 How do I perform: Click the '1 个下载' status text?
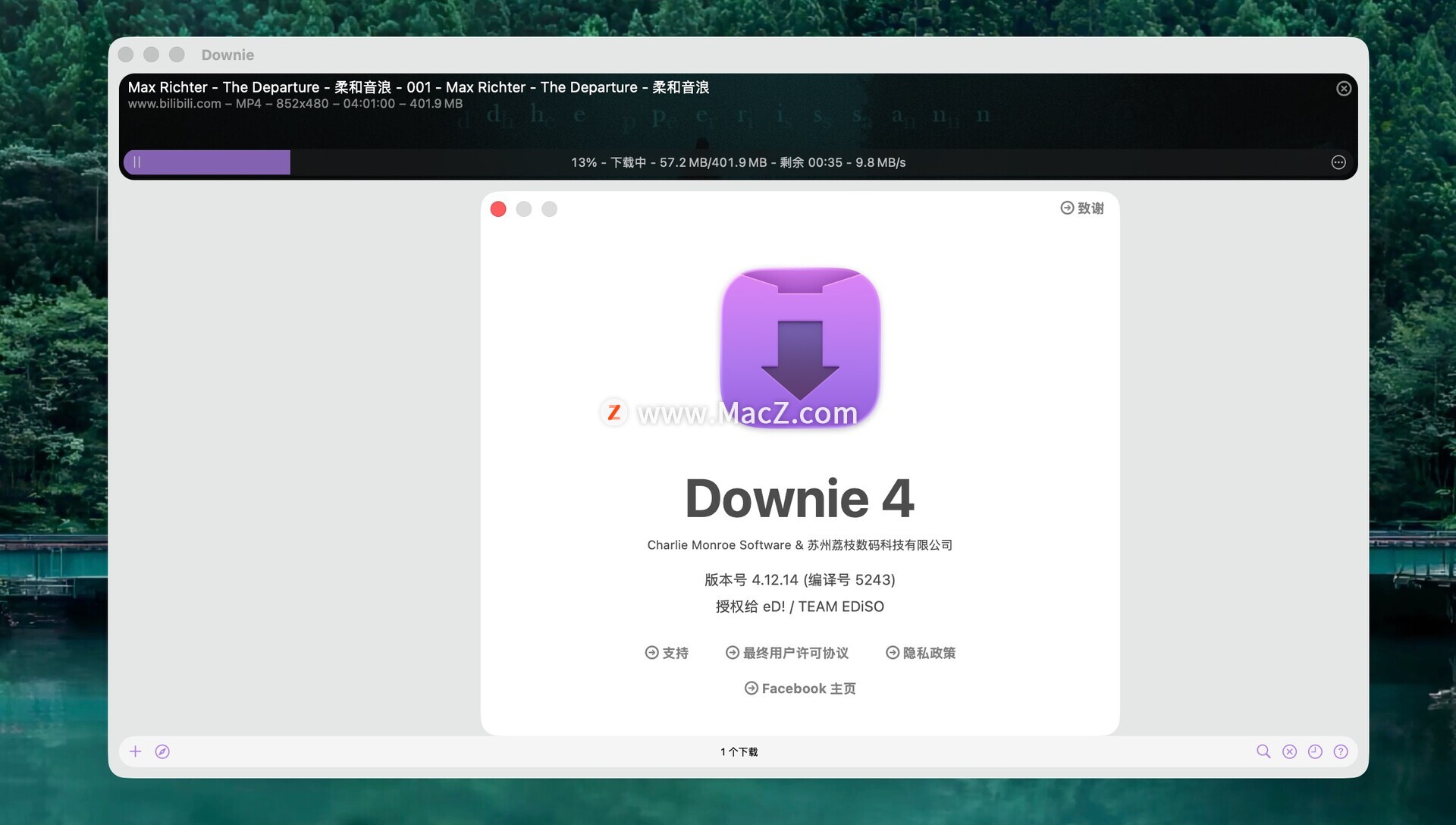pyautogui.click(x=739, y=752)
